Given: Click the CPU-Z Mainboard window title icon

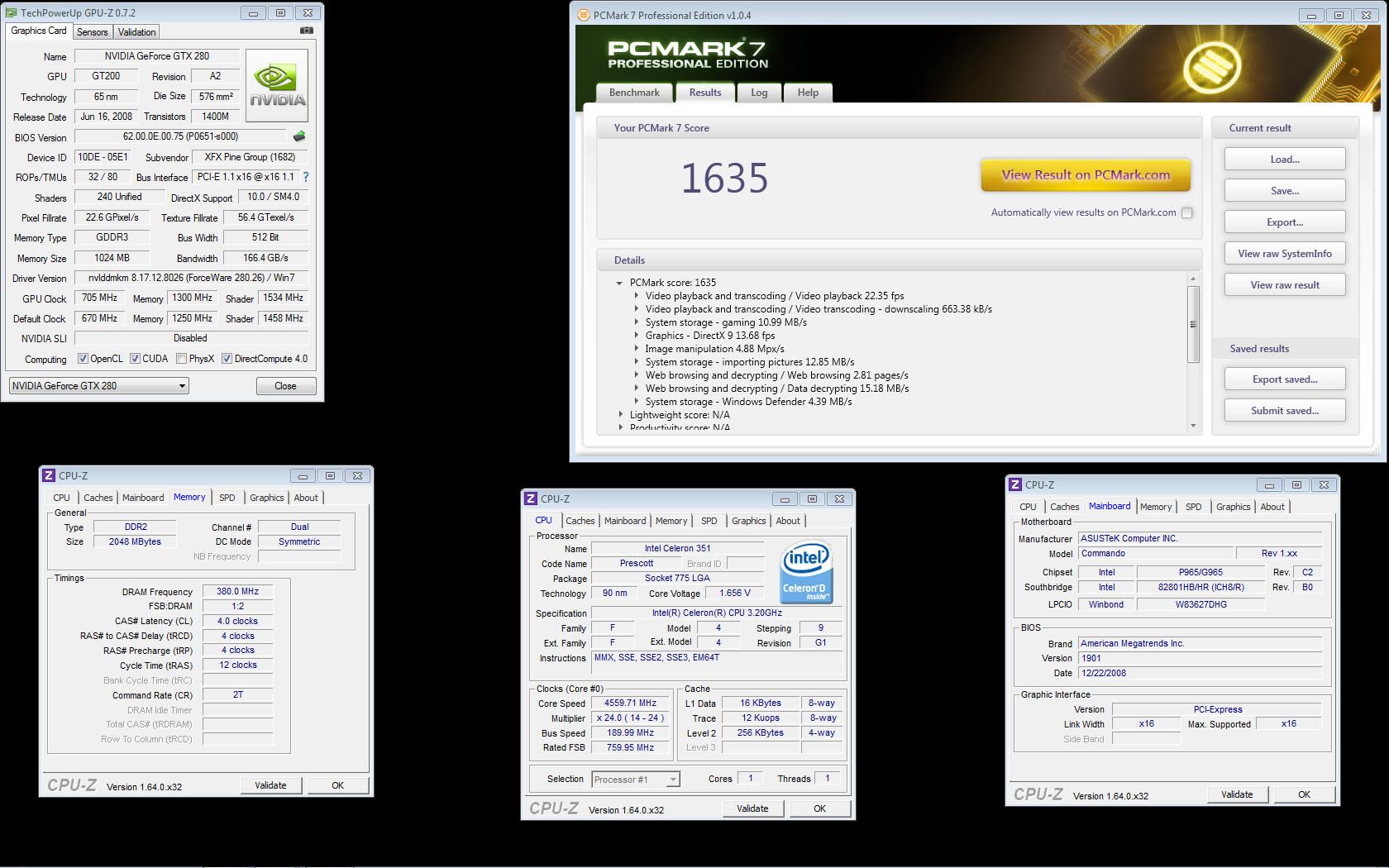Looking at the screenshot, I should [x=1015, y=484].
